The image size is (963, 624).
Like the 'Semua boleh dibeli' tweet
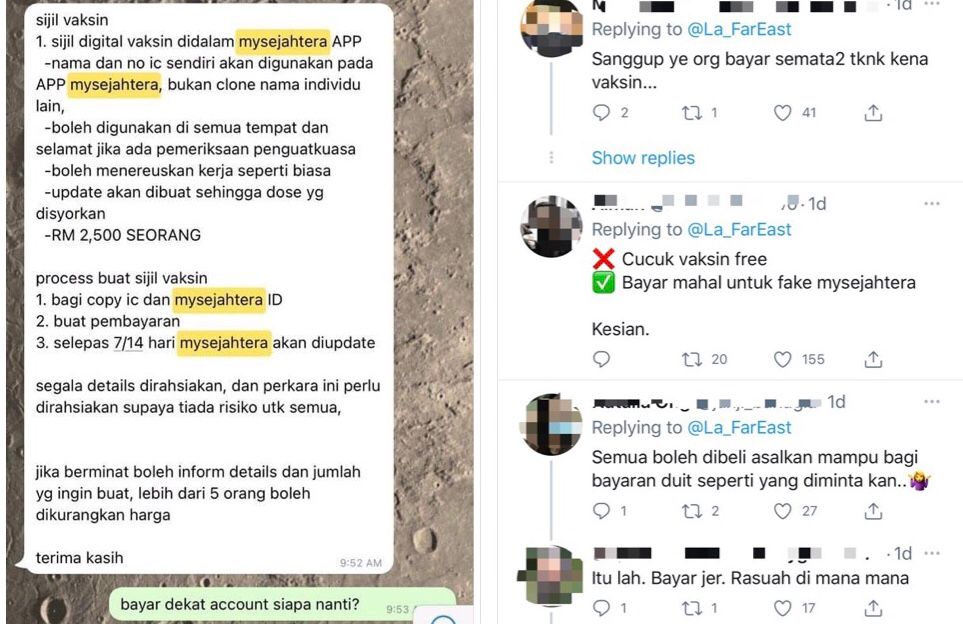(x=782, y=511)
